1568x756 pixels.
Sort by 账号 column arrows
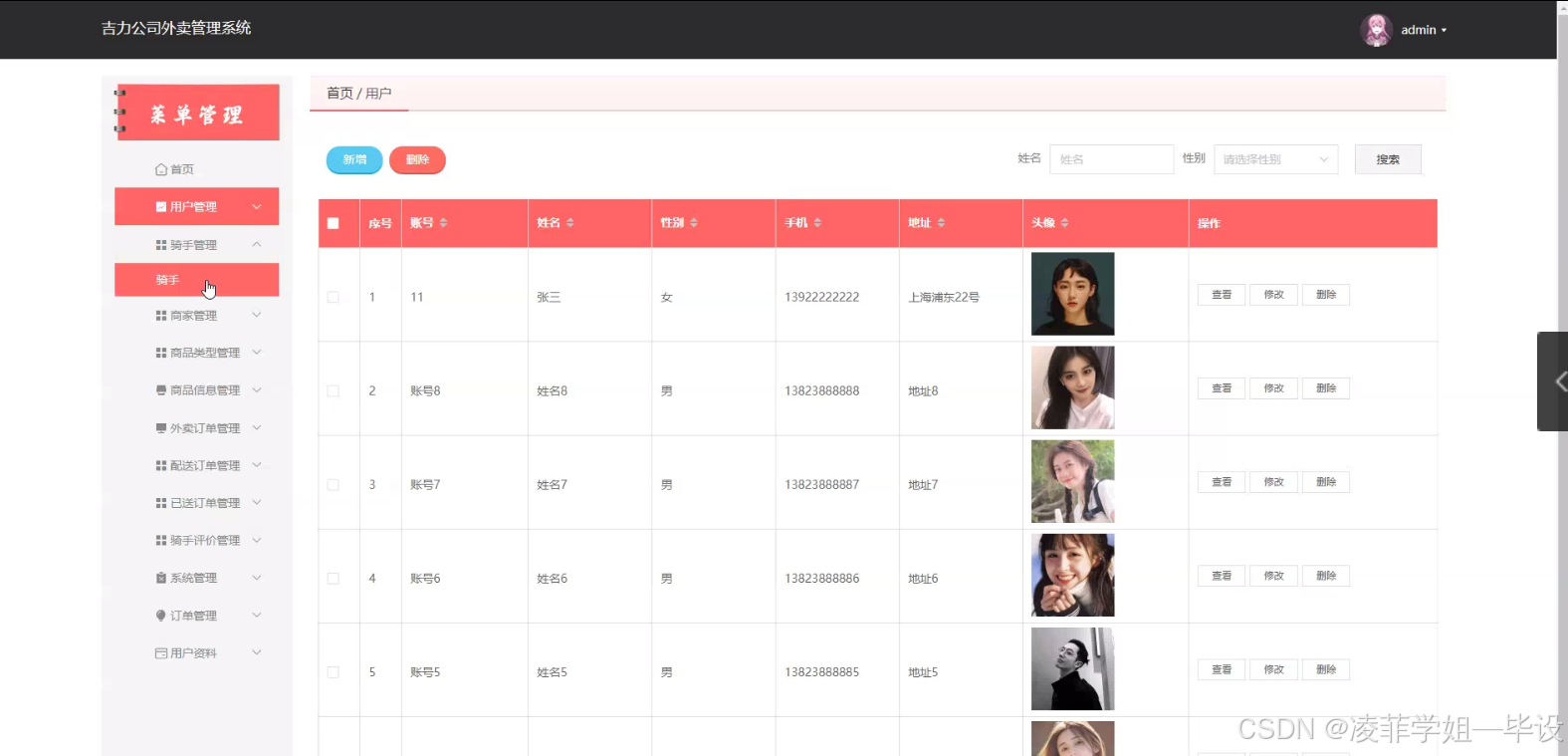[x=443, y=223]
